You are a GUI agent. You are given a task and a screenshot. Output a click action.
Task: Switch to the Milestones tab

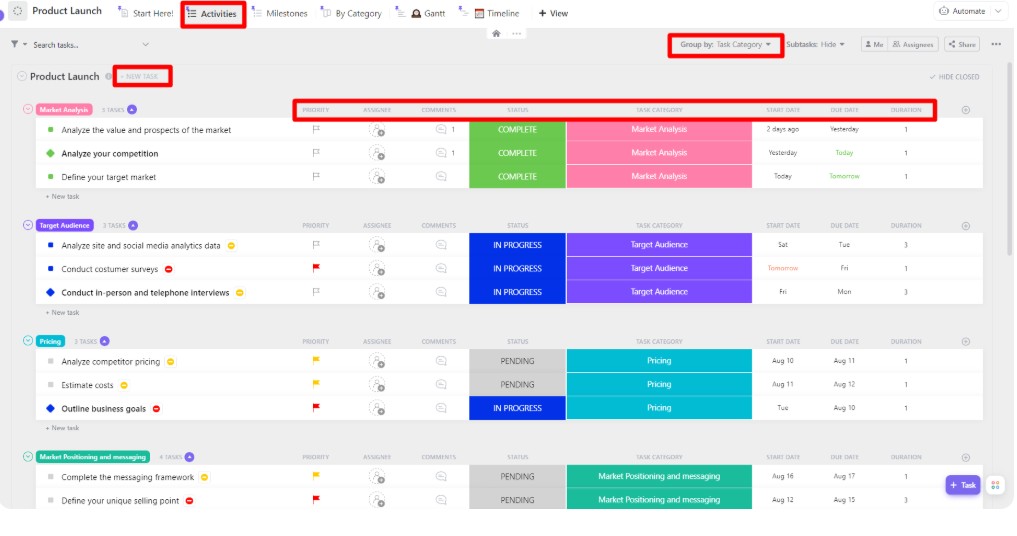point(280,13)
